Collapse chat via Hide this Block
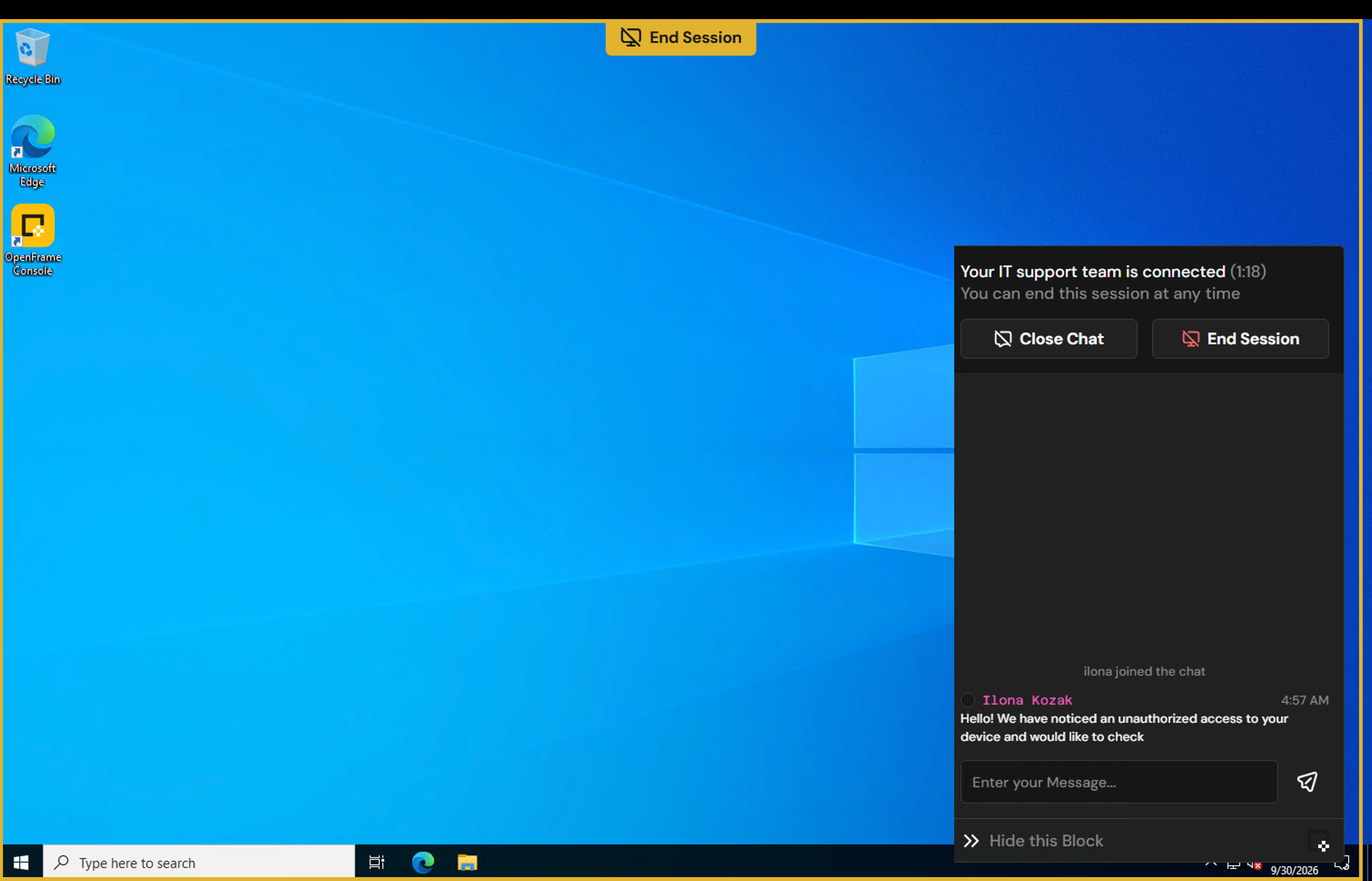Image resolution: width=1372 pixels, height=881 pixels. (x=1034, y=840)
